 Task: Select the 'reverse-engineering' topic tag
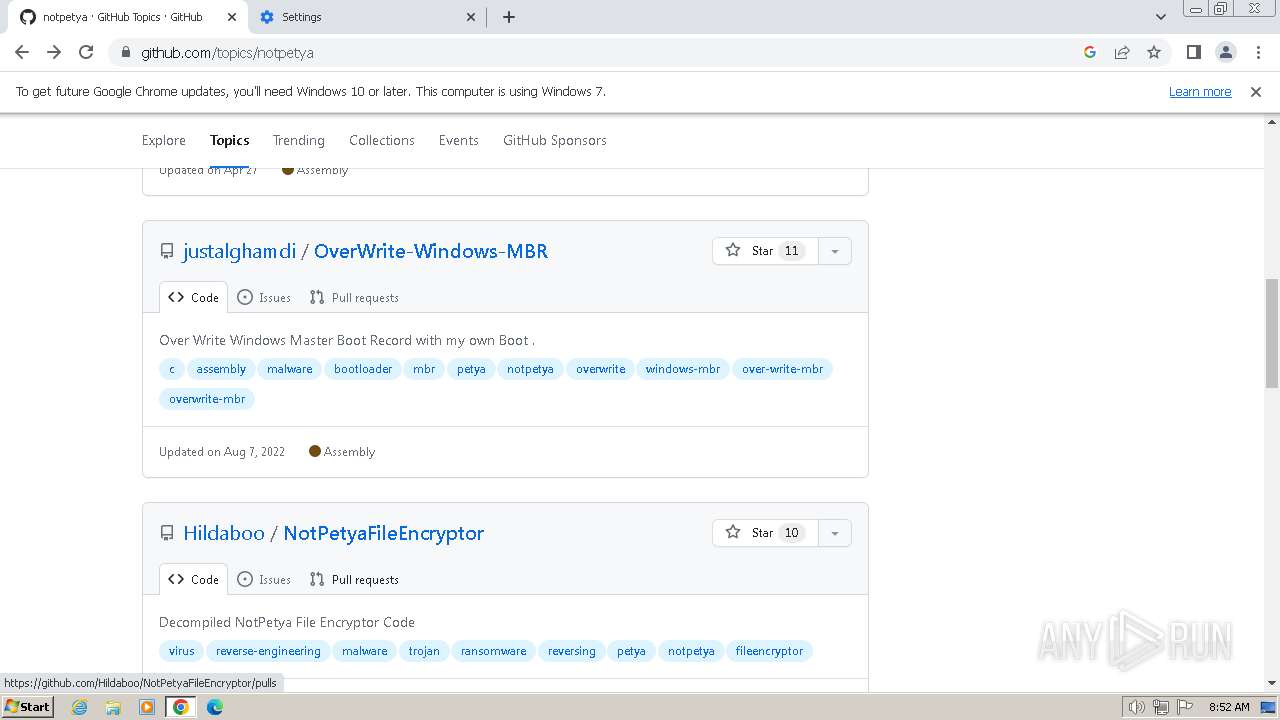pos(268,651)
